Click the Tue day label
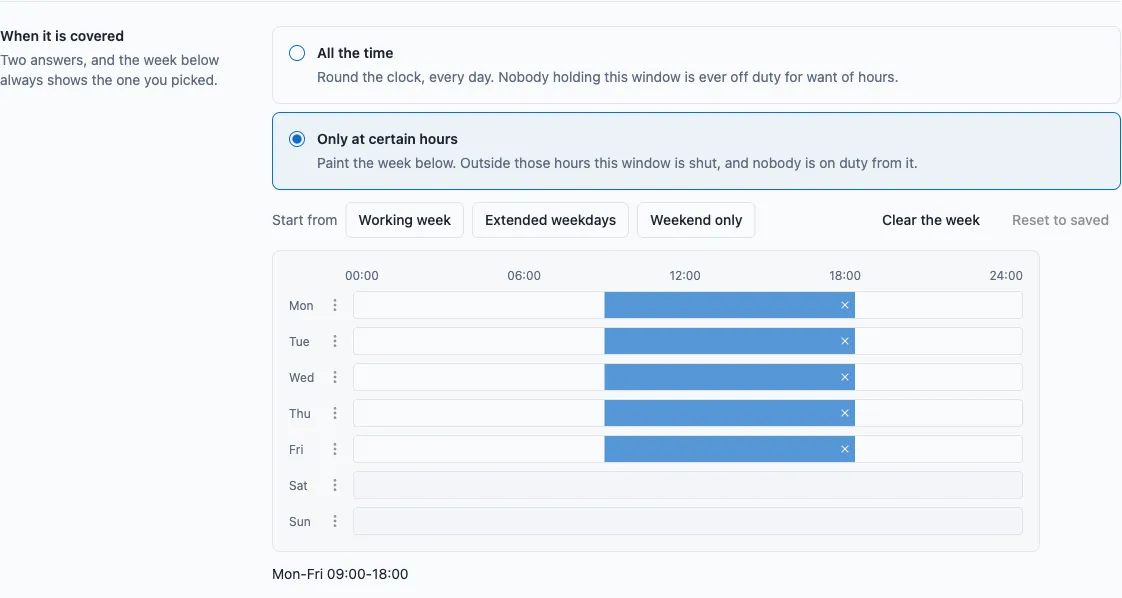The width and height of the screenshot is (1122, 598). point(299,341)
